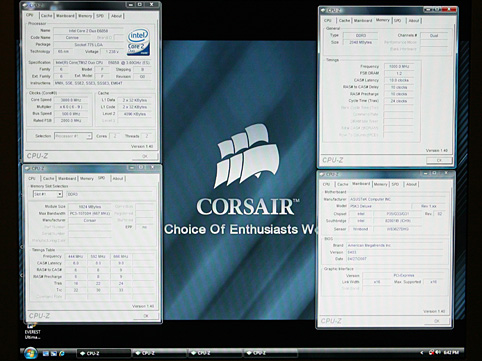Screen dimensions: 482x361
Task: Expand the Slot #1 memory slot dropdown
Action: point(48,194)
